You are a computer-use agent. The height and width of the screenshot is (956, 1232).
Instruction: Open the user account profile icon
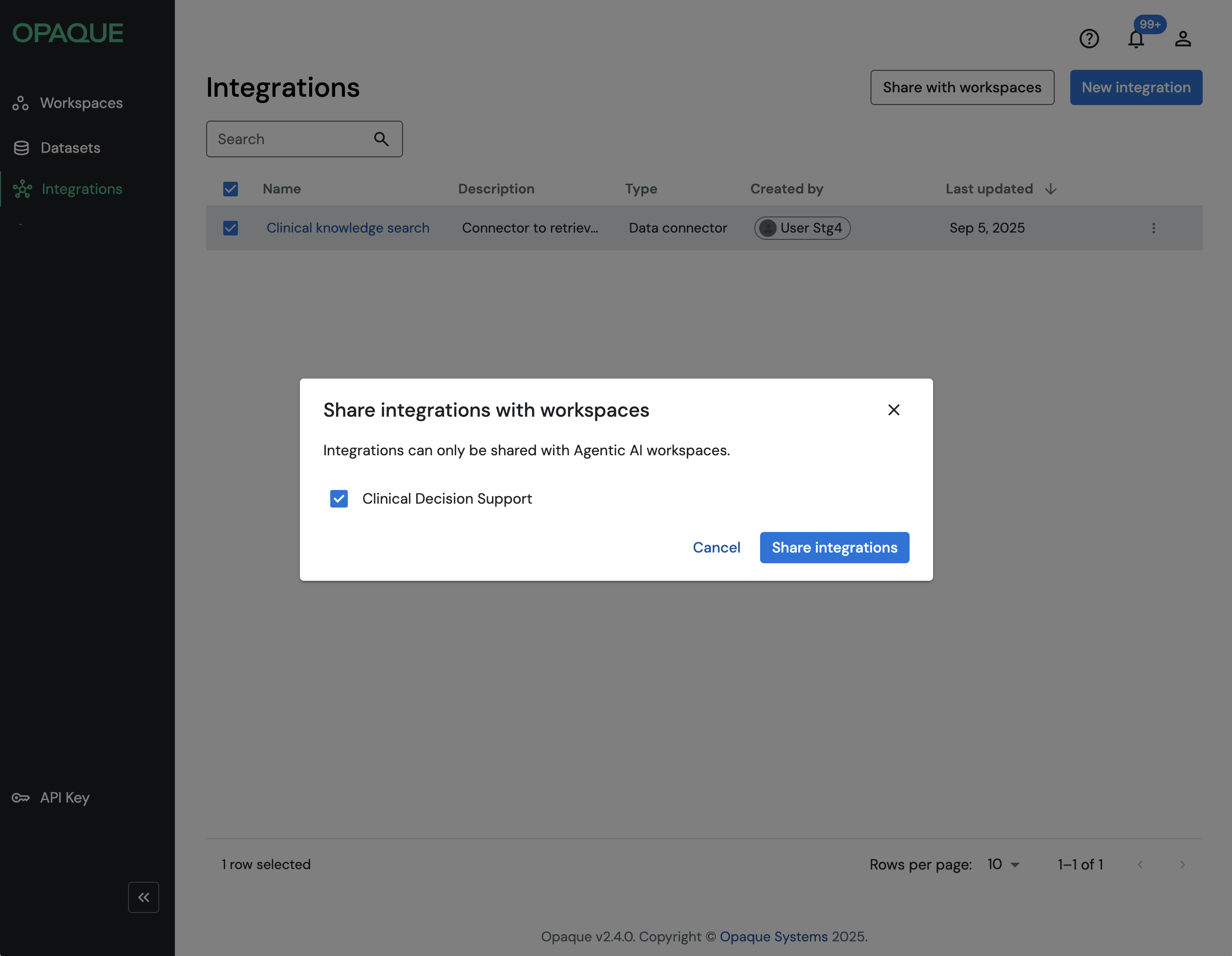pyautogui.click(x=1182, y=39)
